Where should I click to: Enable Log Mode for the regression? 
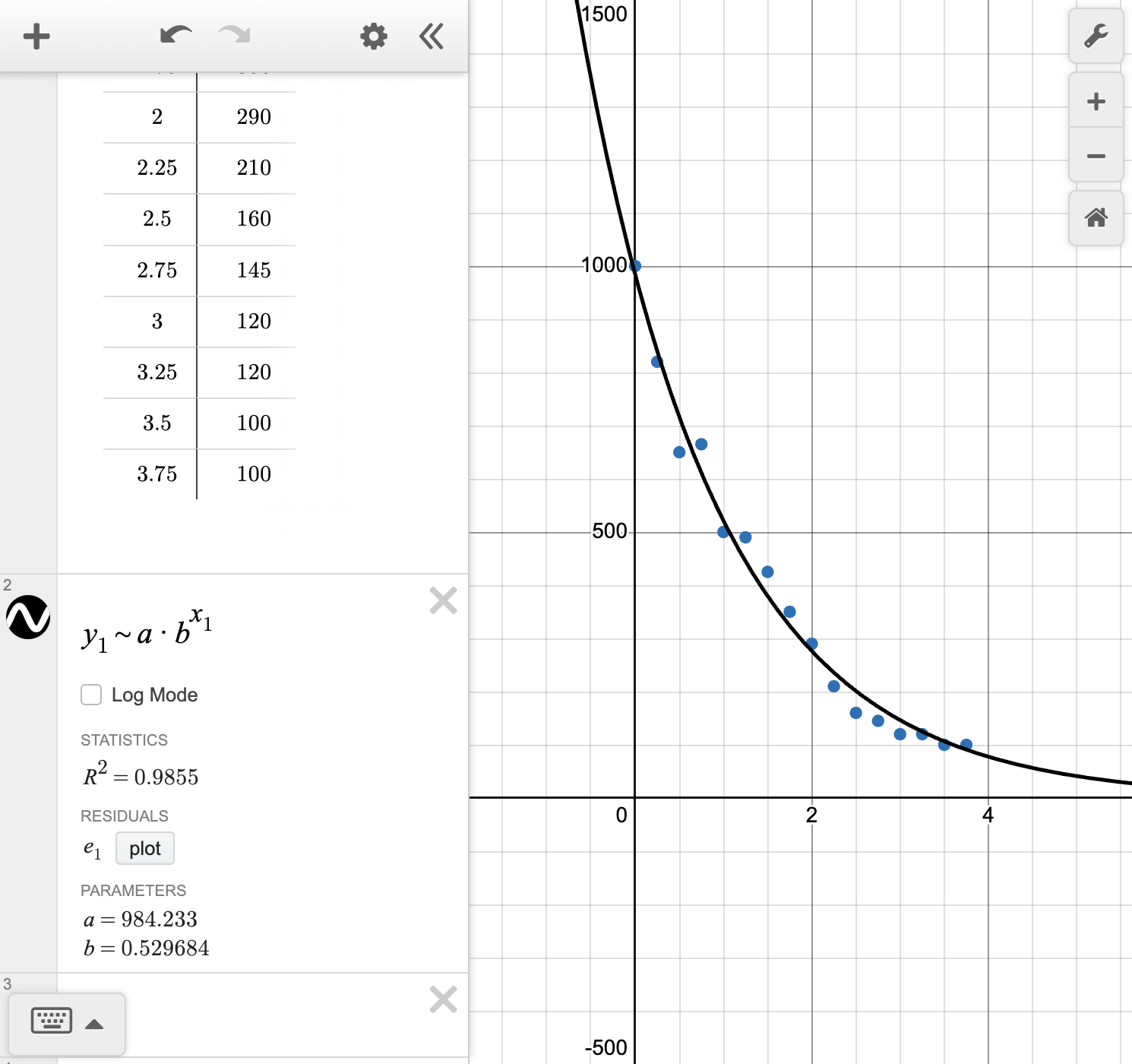point(91,694)
